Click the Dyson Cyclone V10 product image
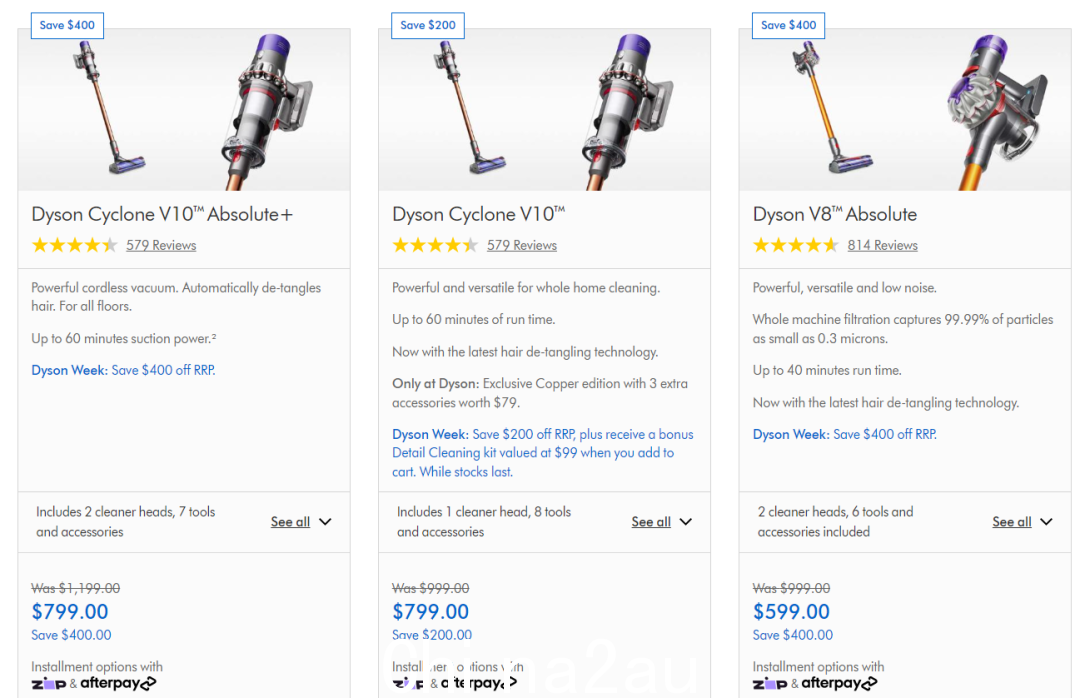 point(544,110)
